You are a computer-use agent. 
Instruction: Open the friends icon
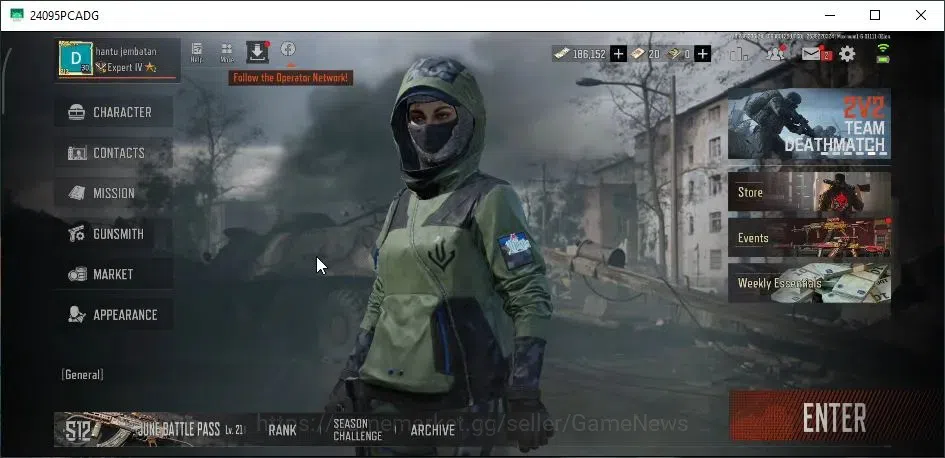point(776,54)
